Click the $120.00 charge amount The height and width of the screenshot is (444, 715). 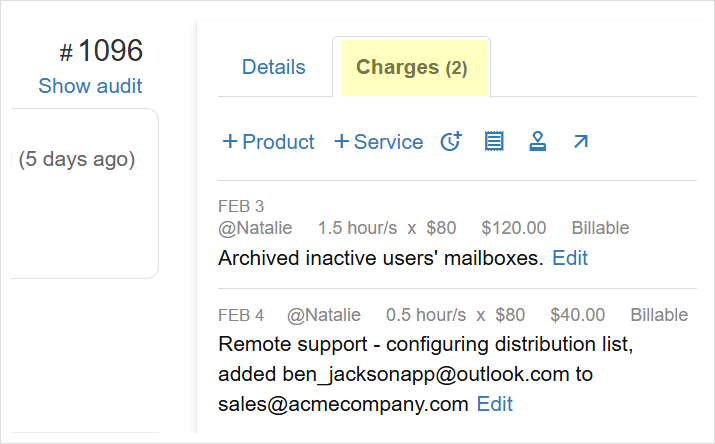point(514,228)
